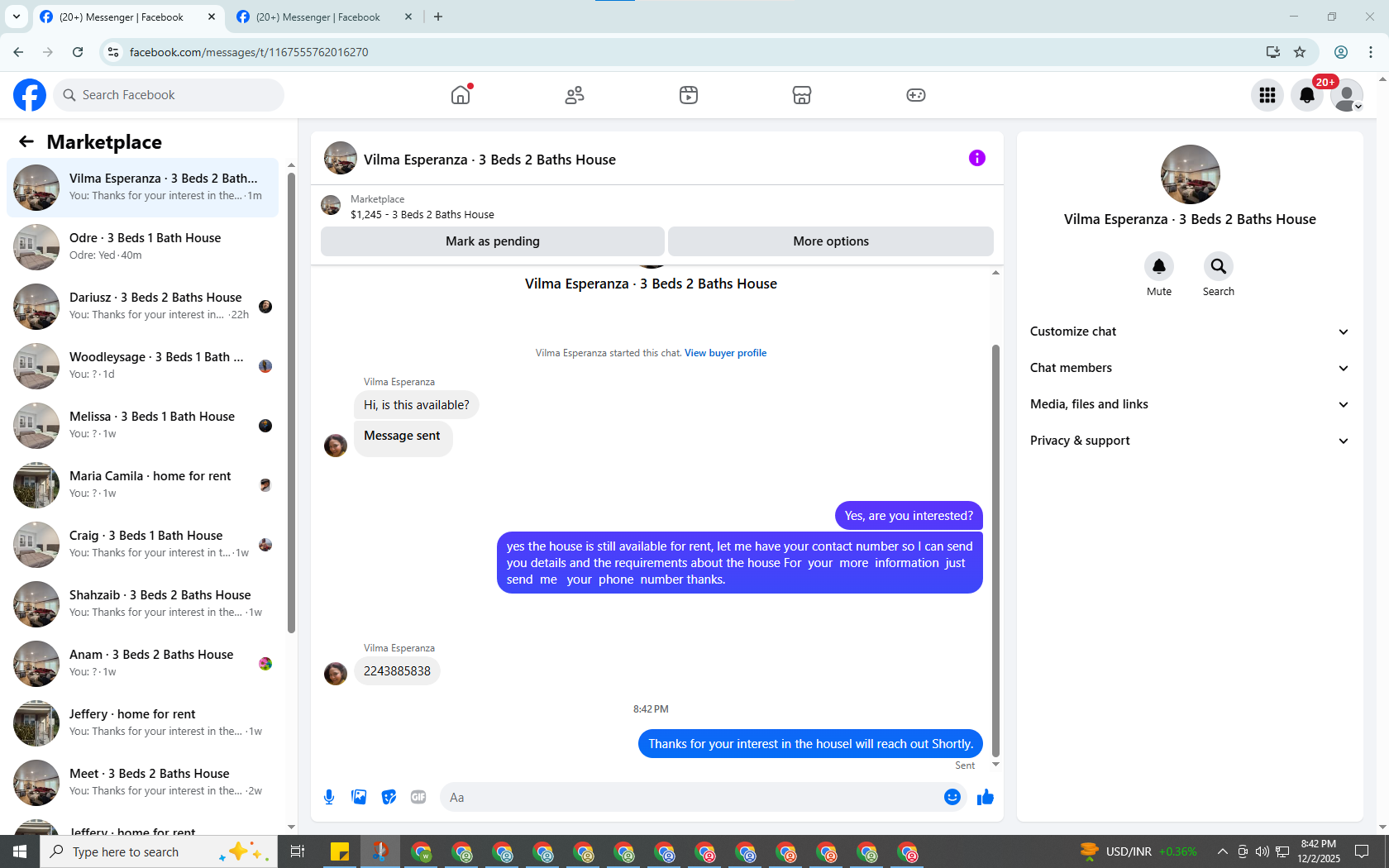Viewport: 1389px width, 868px height.
Task: Show hidden system tray icons
Action: click(1222, 851)
